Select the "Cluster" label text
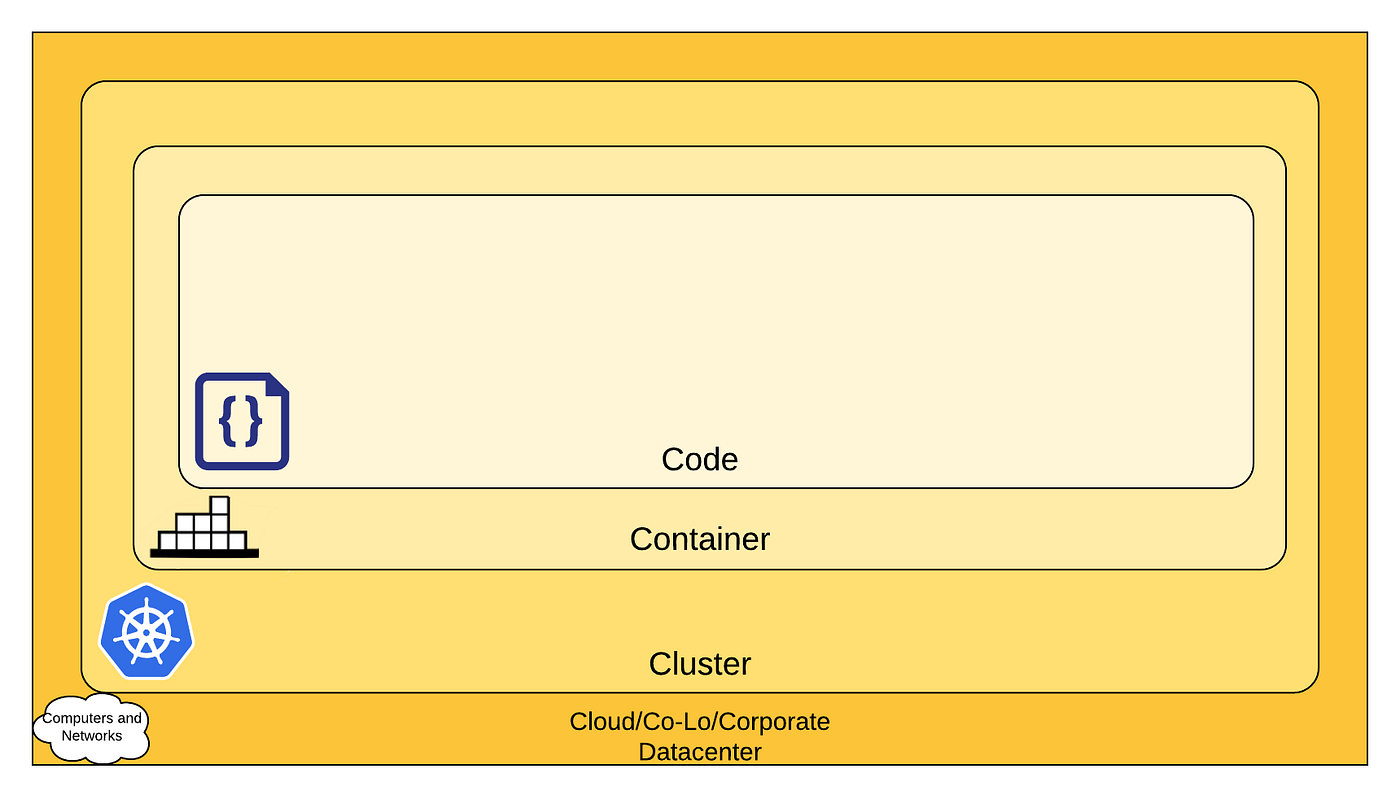Image resolution: width=1400 pixels, height=807 pixels. coord(700,664)
